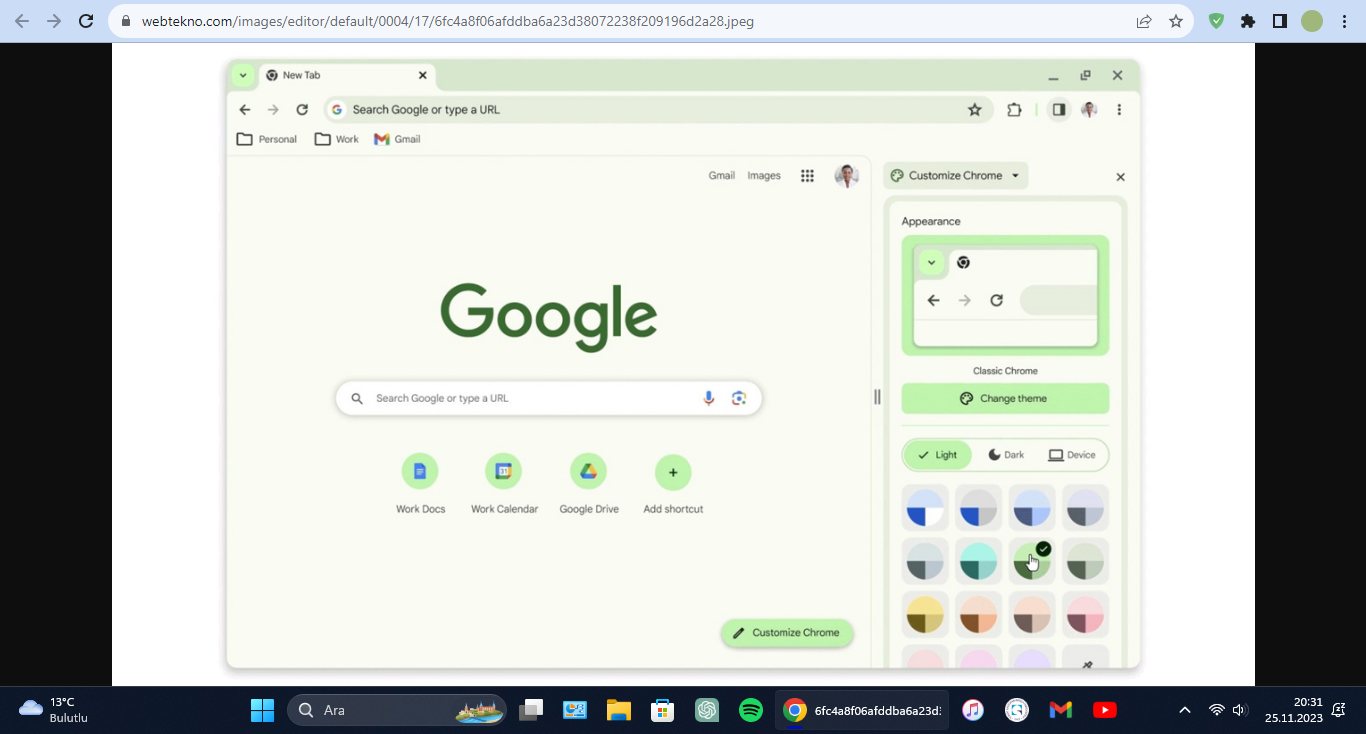
Task: Click the Ara search box on the taskbar
Action: [x=397, y=710]
